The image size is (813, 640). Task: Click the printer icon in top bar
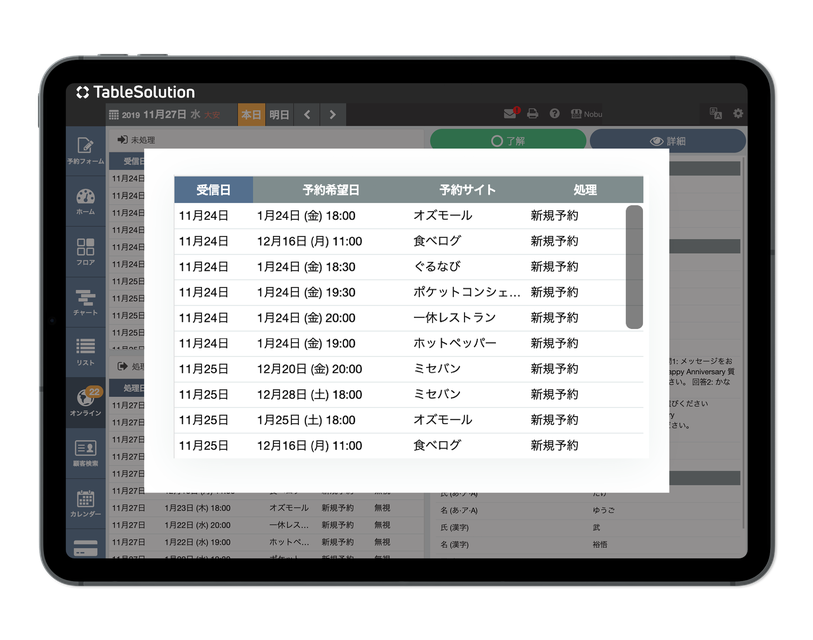tap(533, 114)
